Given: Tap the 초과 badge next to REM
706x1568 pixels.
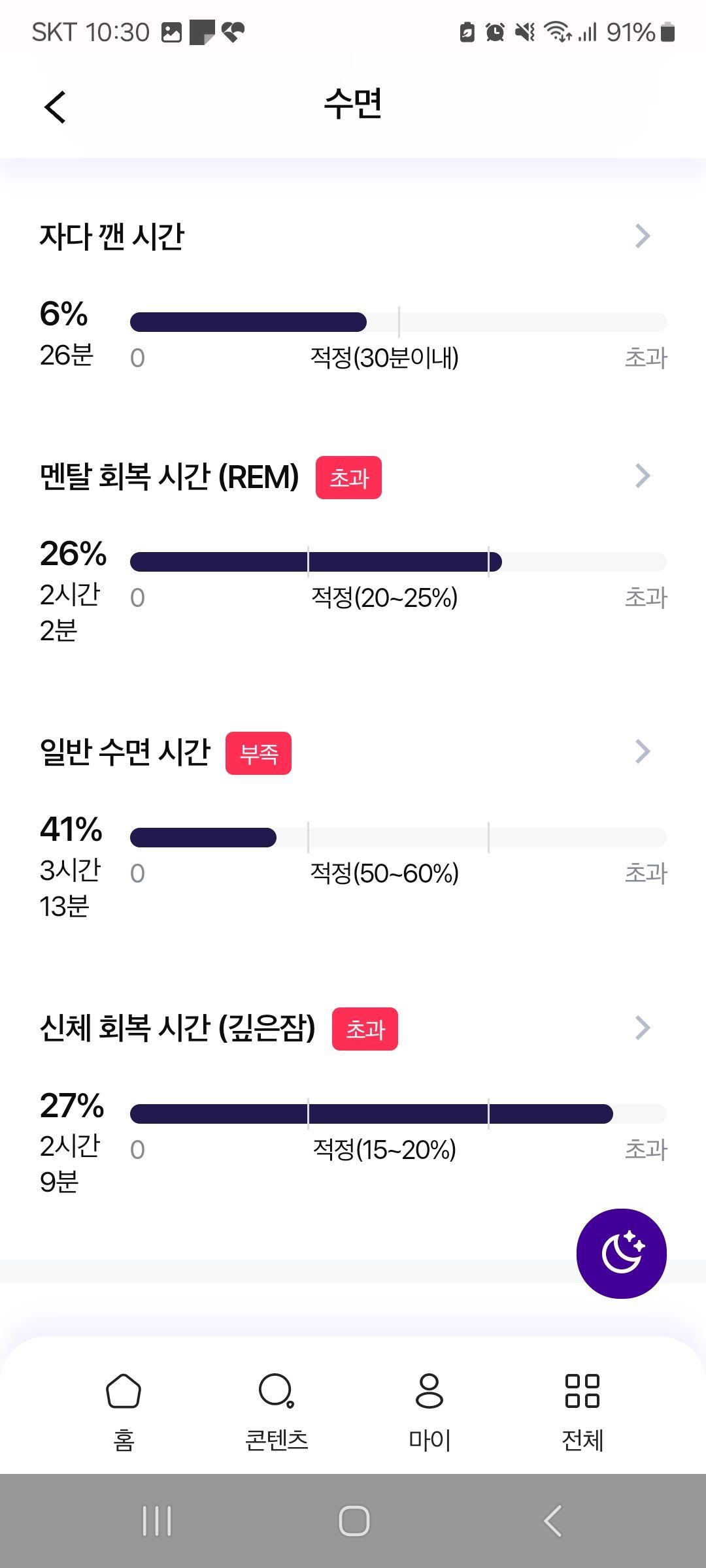Looking at the screenshot, I should click(348, 478).
